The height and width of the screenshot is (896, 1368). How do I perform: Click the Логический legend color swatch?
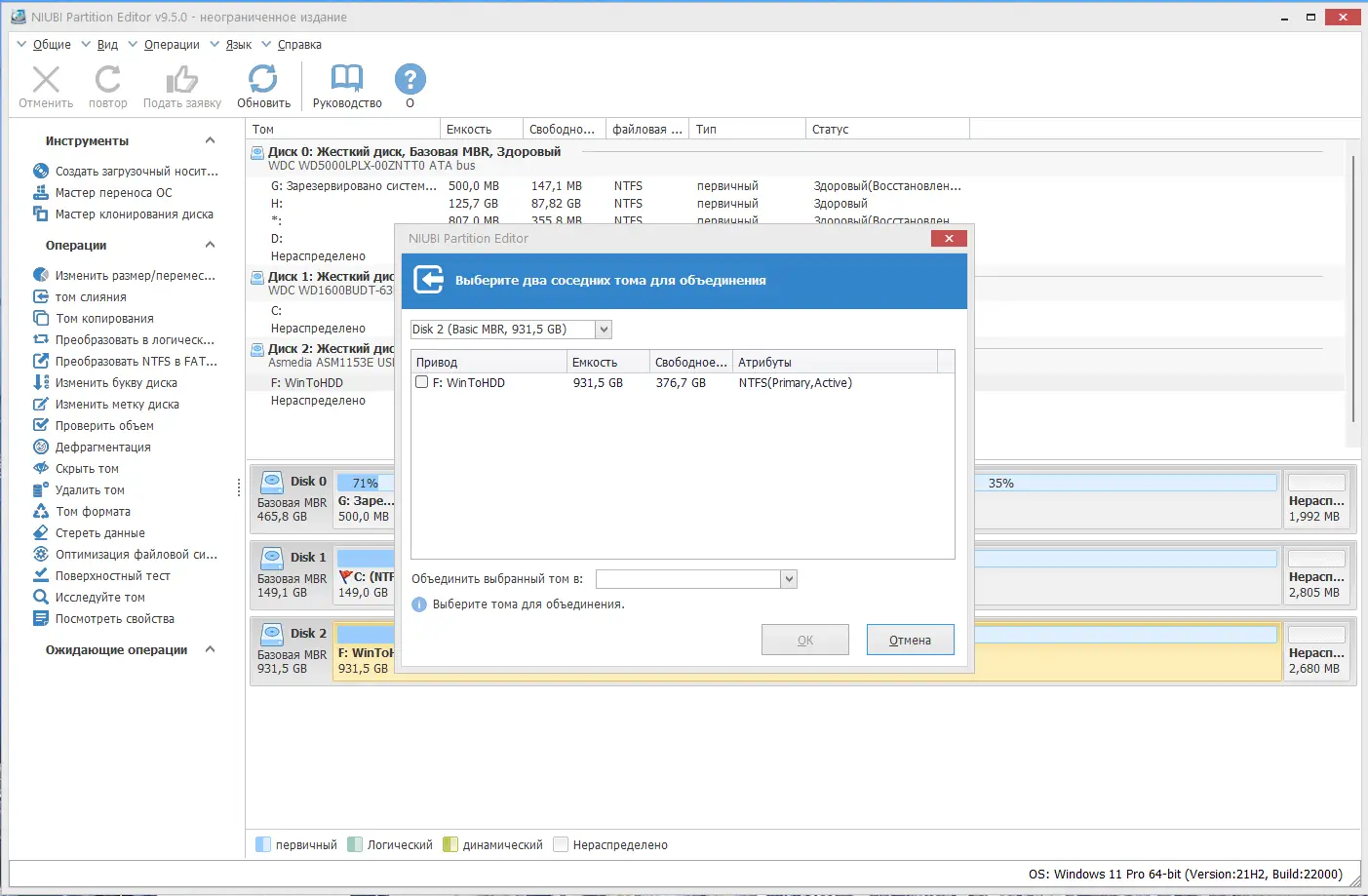point(355,844)
